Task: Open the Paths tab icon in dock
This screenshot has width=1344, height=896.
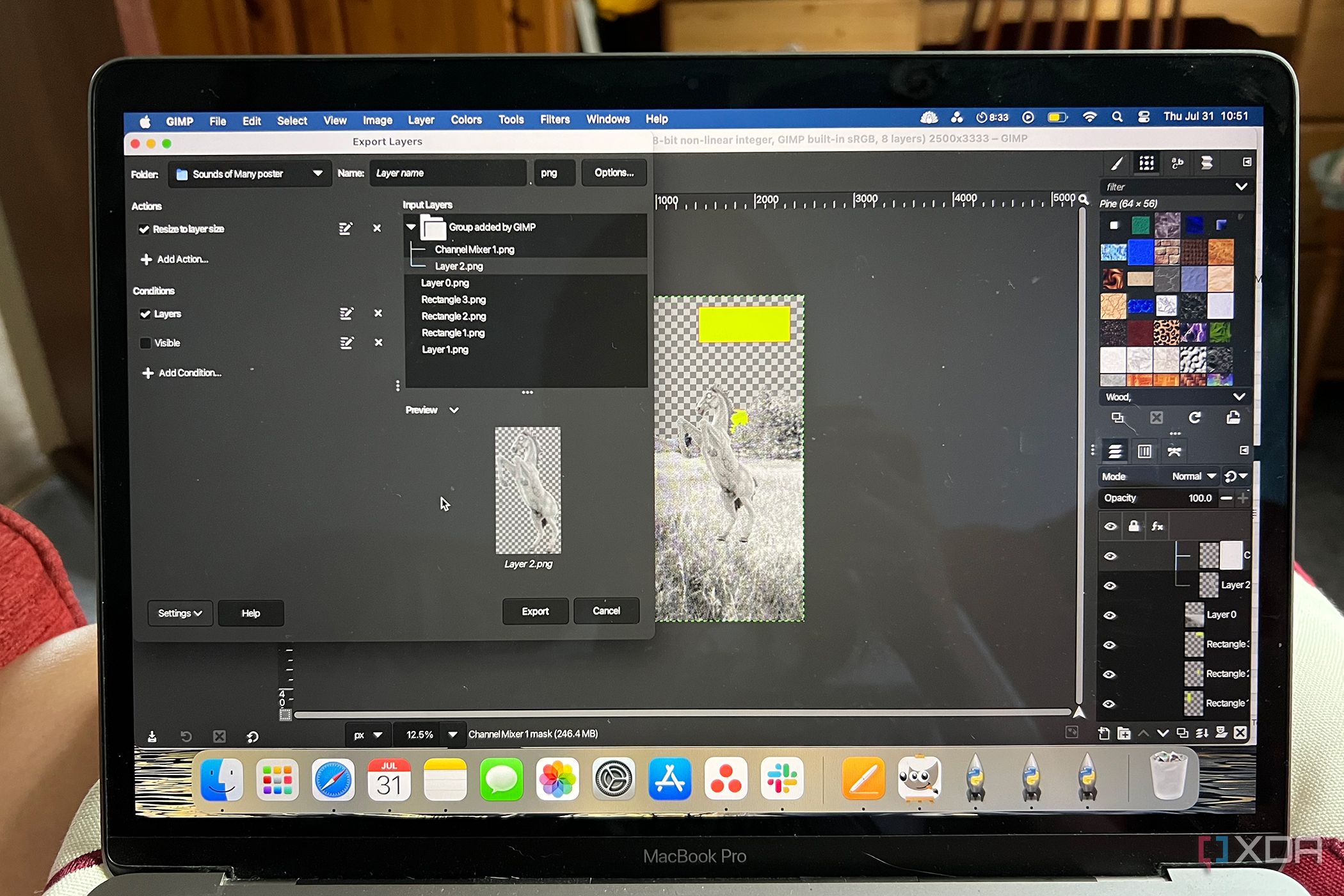Action: [1174, 452]
